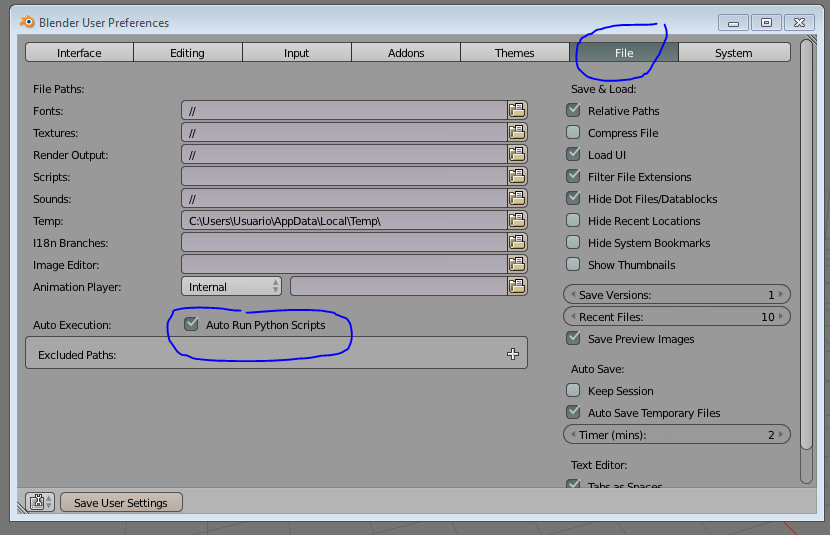
Task: Add an excluded path with plus icon
Action: [x=512, y=354]
